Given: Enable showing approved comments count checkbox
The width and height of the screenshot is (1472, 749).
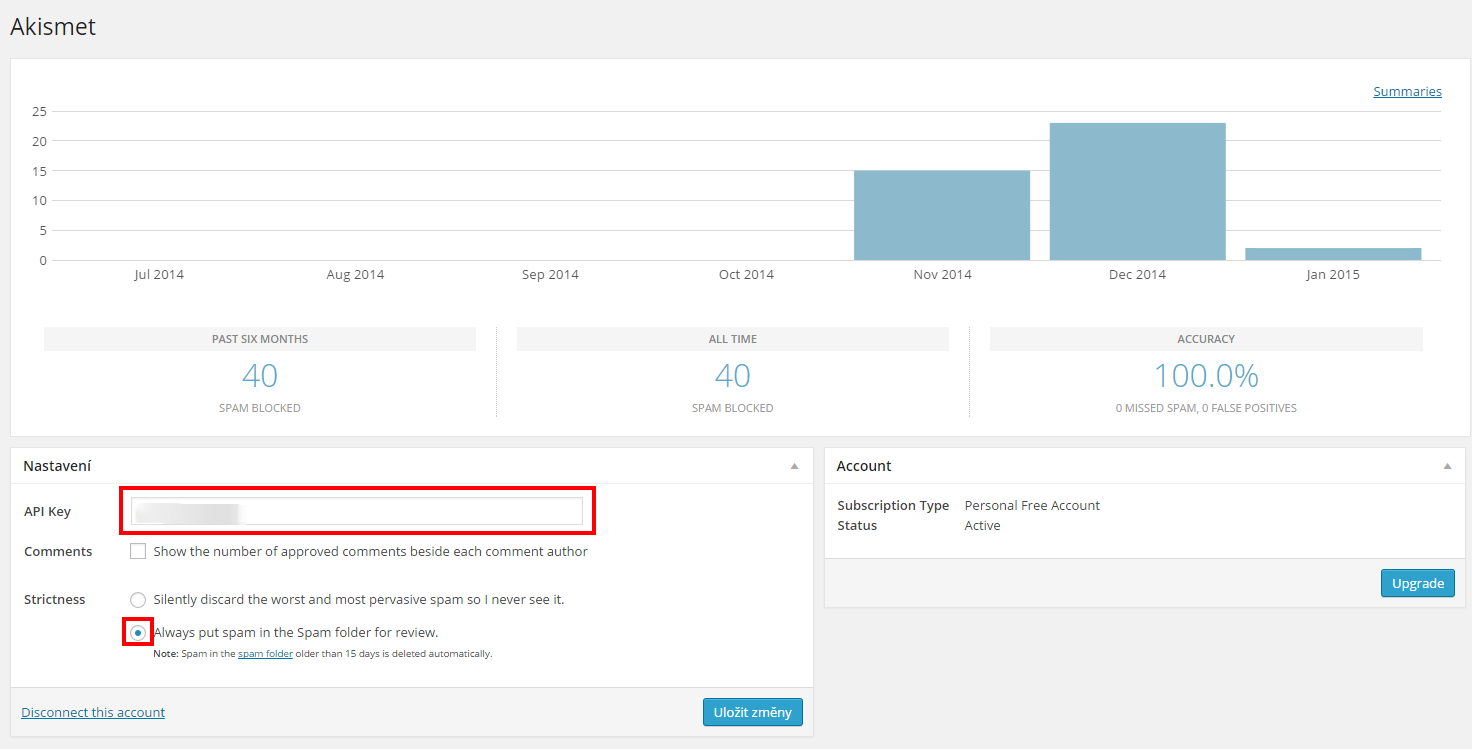Looking at the screenshot, I should (138, 551).
